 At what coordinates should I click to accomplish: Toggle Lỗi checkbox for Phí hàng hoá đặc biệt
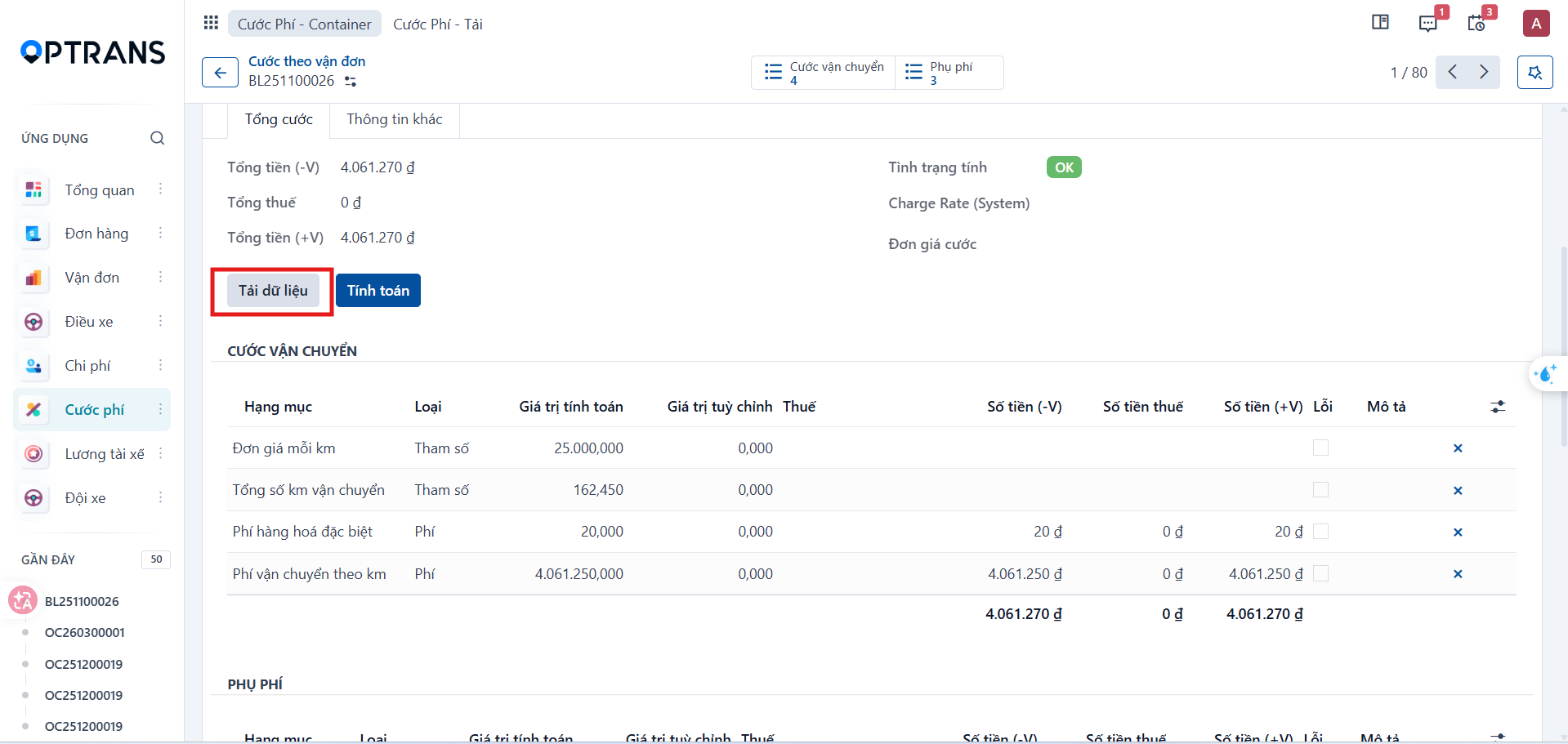point(1320,532)
